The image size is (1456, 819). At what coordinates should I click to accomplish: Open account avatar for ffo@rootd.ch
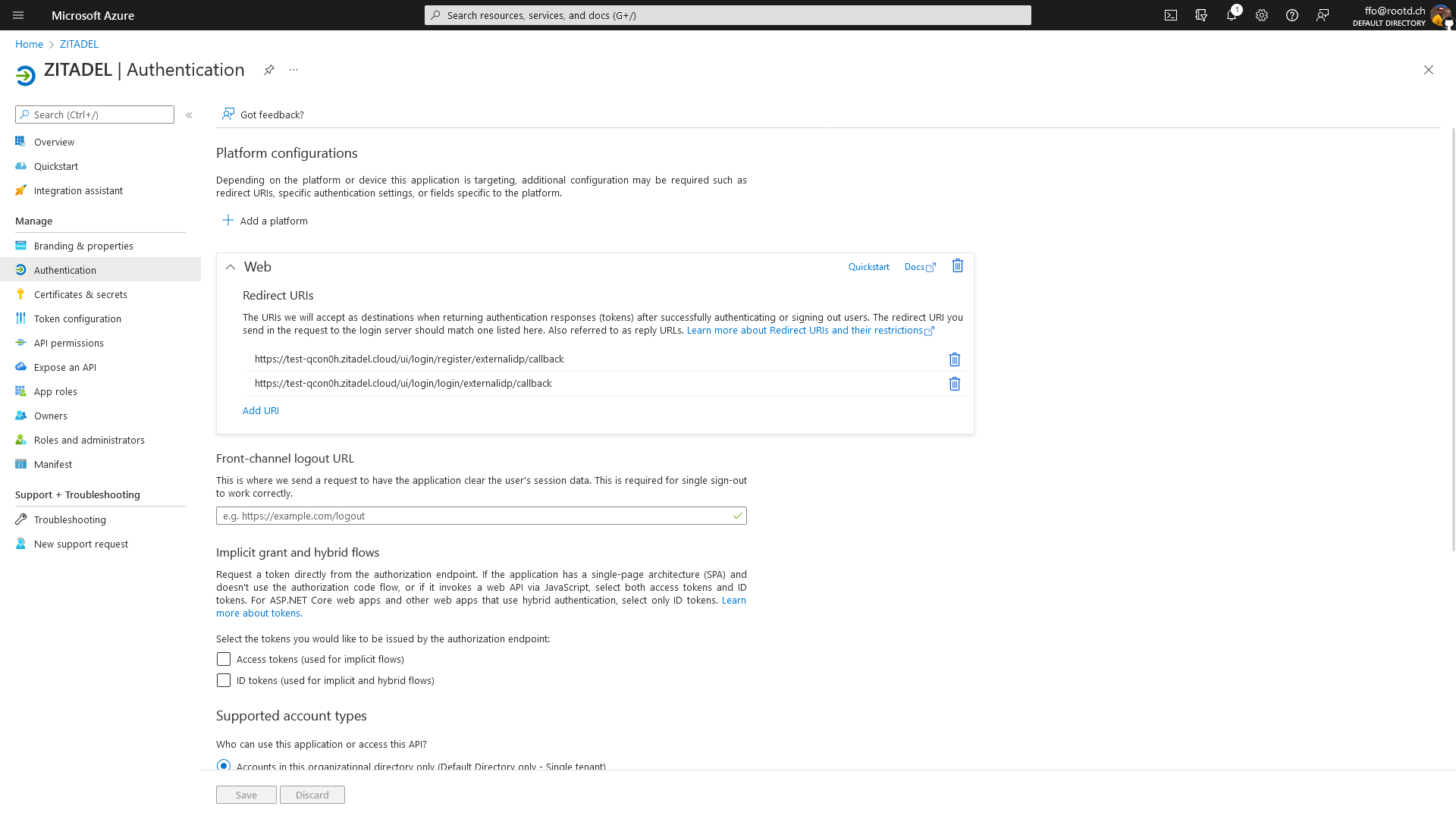[1440, 15]
